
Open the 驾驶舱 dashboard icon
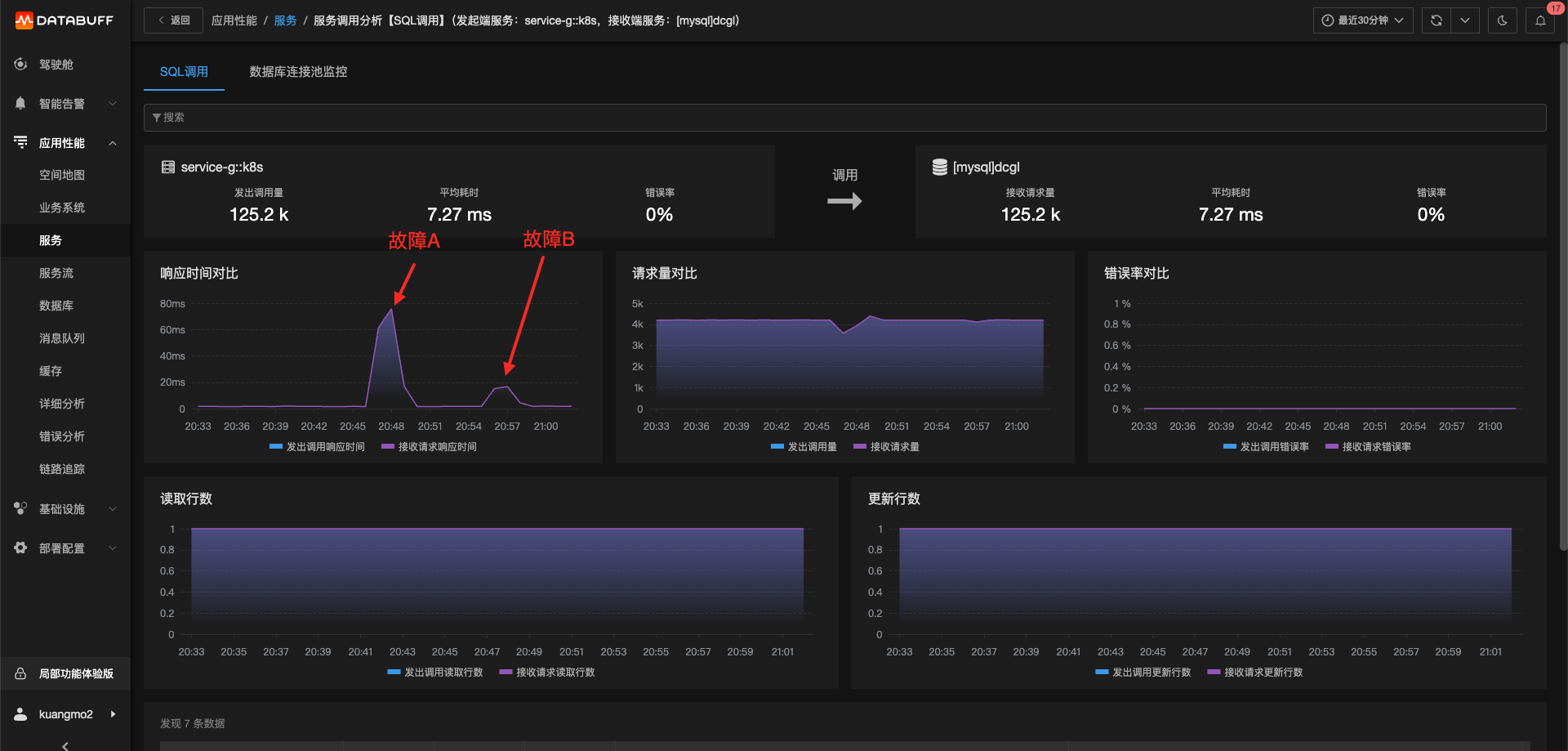(20, 64)
